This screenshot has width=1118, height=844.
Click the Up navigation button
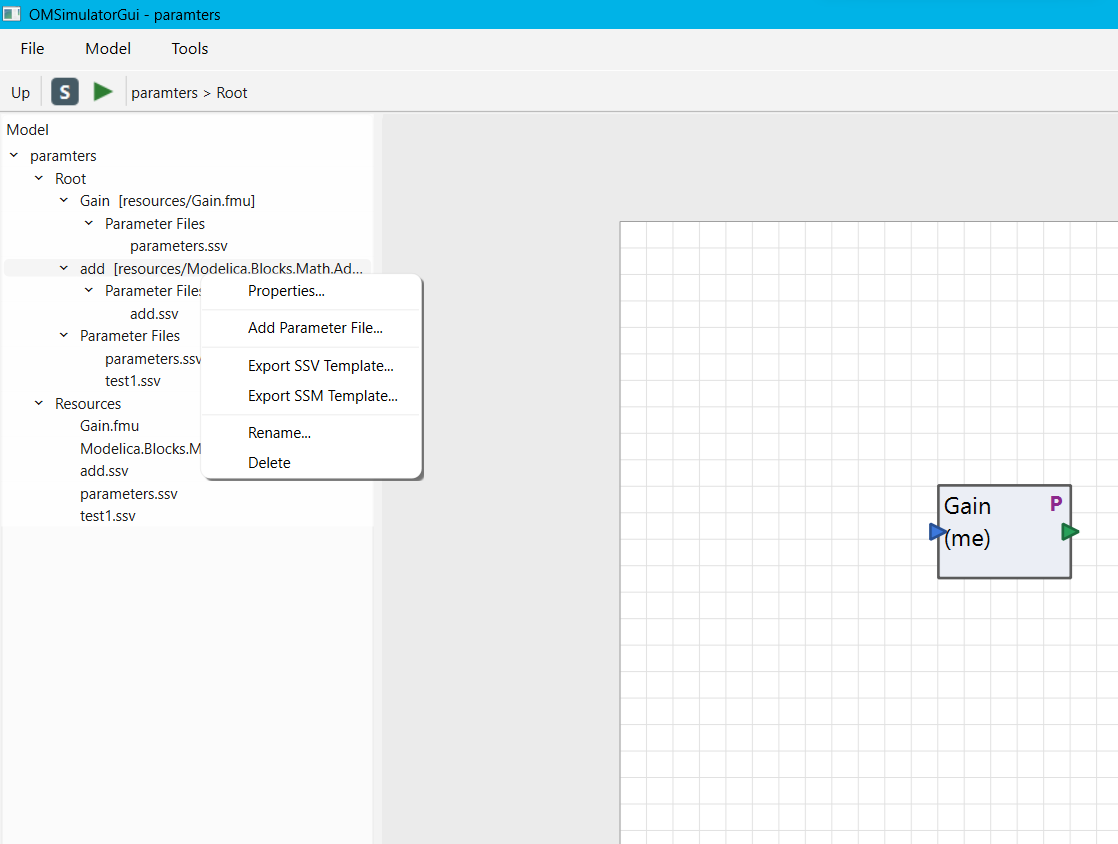tap(21, 93)
